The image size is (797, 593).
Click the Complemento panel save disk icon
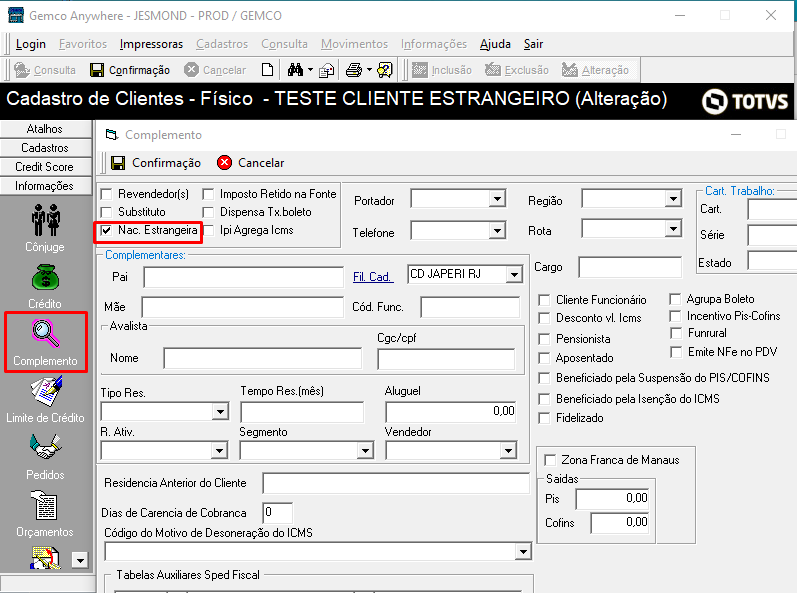[118, 163]
